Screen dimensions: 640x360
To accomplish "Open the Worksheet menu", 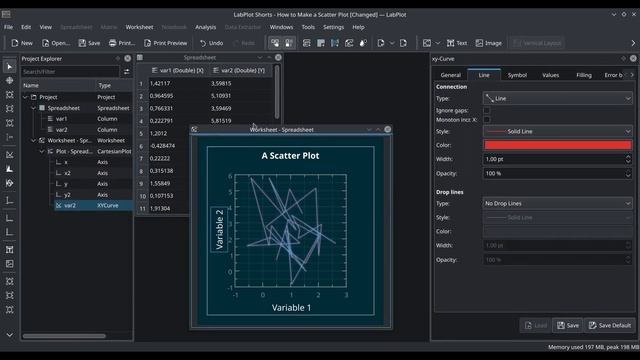I will pos(140,27).
